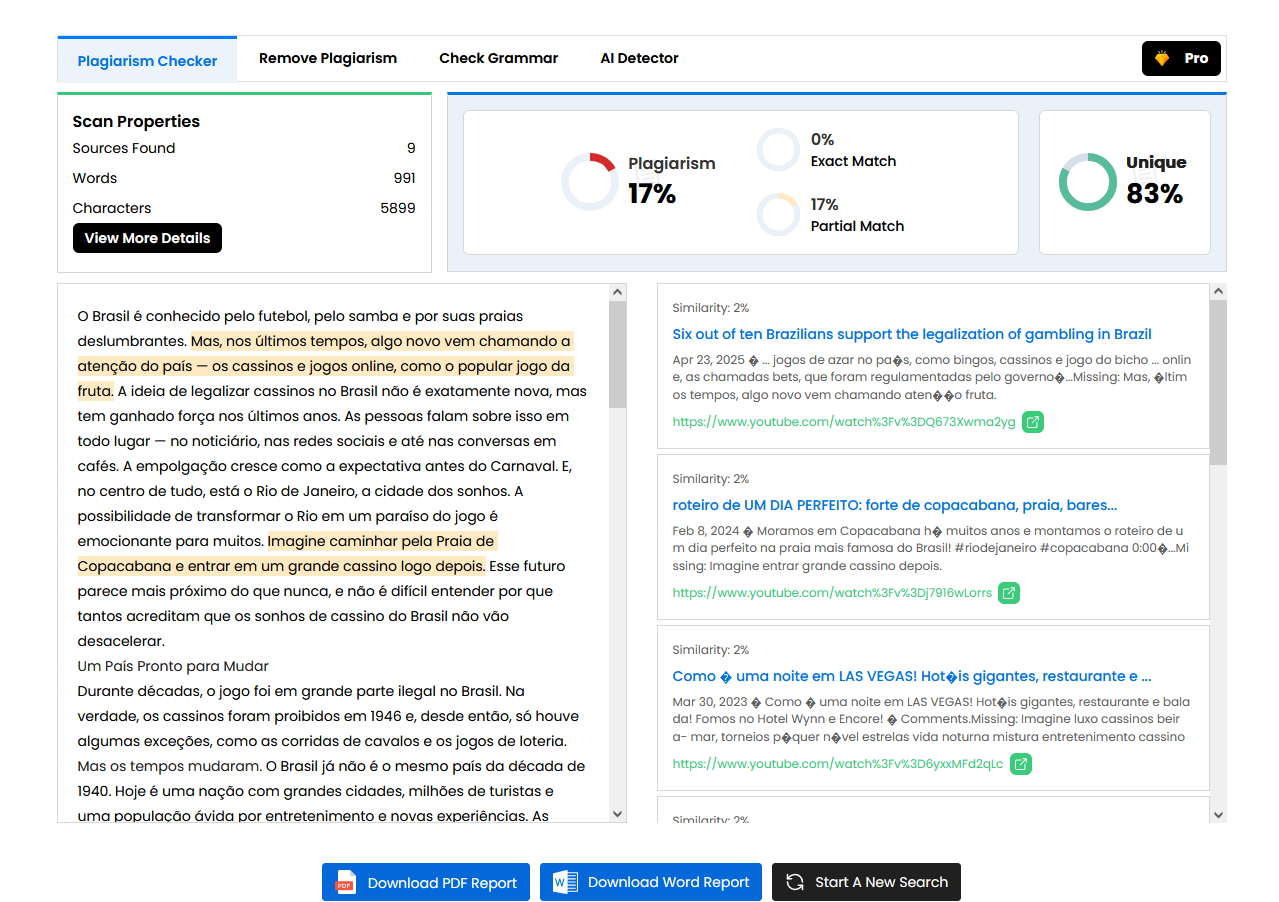Screen dimensions: 1279x902
Task: Open youtube URL ending Dj7916wLorrs
Action: (832, 593)
